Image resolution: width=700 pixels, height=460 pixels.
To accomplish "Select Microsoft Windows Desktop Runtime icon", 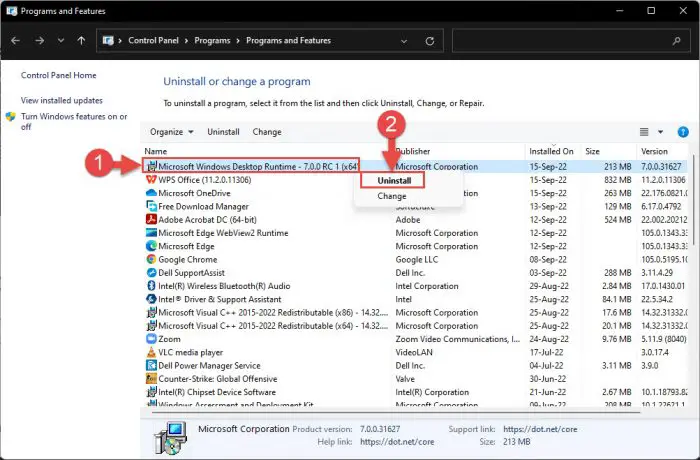I will (x=152, y=166).
